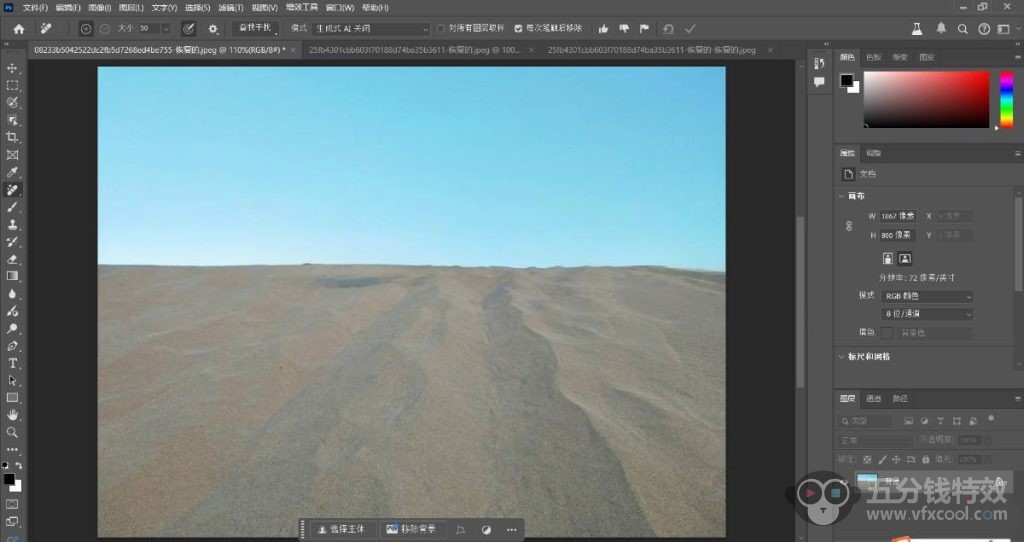Select the Dodge tool
1024x542 pixels.
point(12,328)
